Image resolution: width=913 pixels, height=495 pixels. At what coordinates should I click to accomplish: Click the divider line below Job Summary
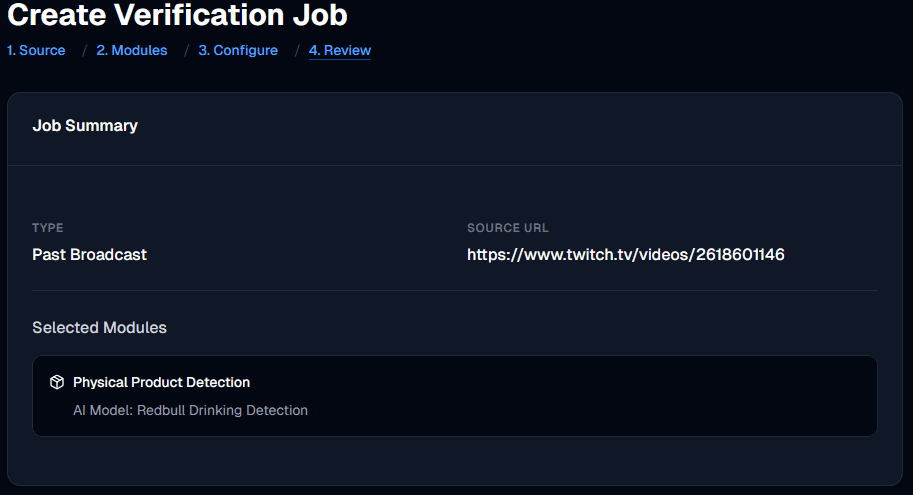(455, 165)
